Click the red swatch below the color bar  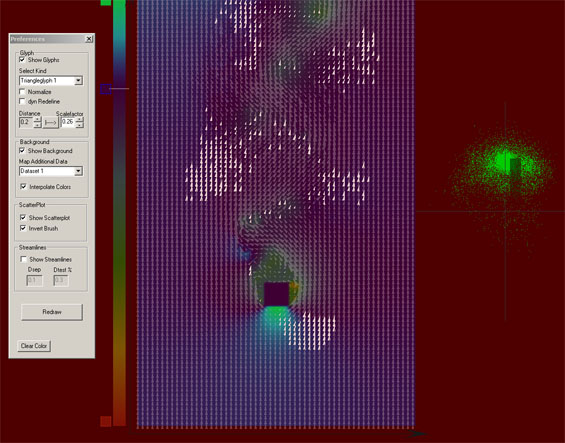(x=106, y=421)
